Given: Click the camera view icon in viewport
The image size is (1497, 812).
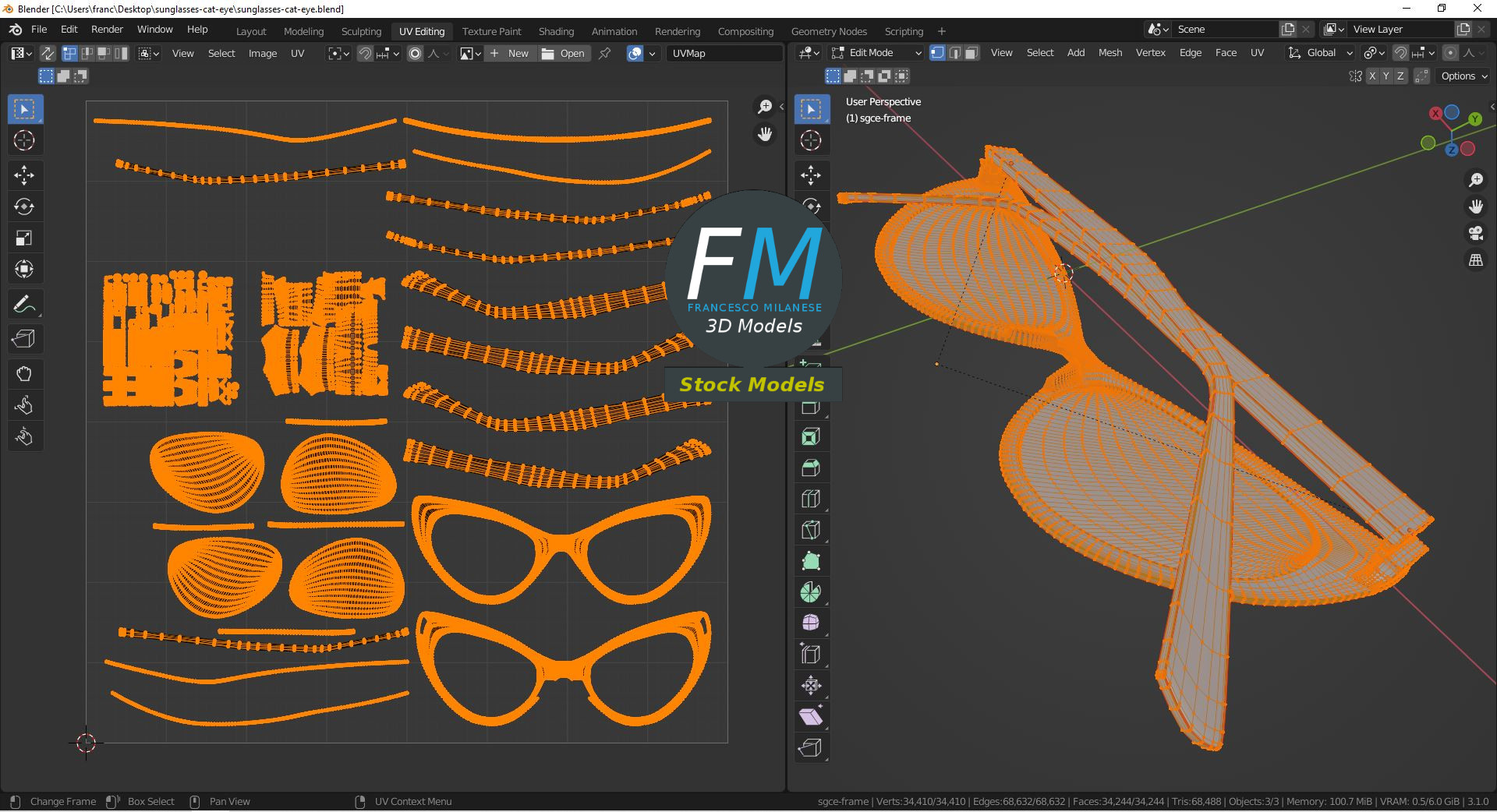Looking at the screenshot, I should 1475,233.
